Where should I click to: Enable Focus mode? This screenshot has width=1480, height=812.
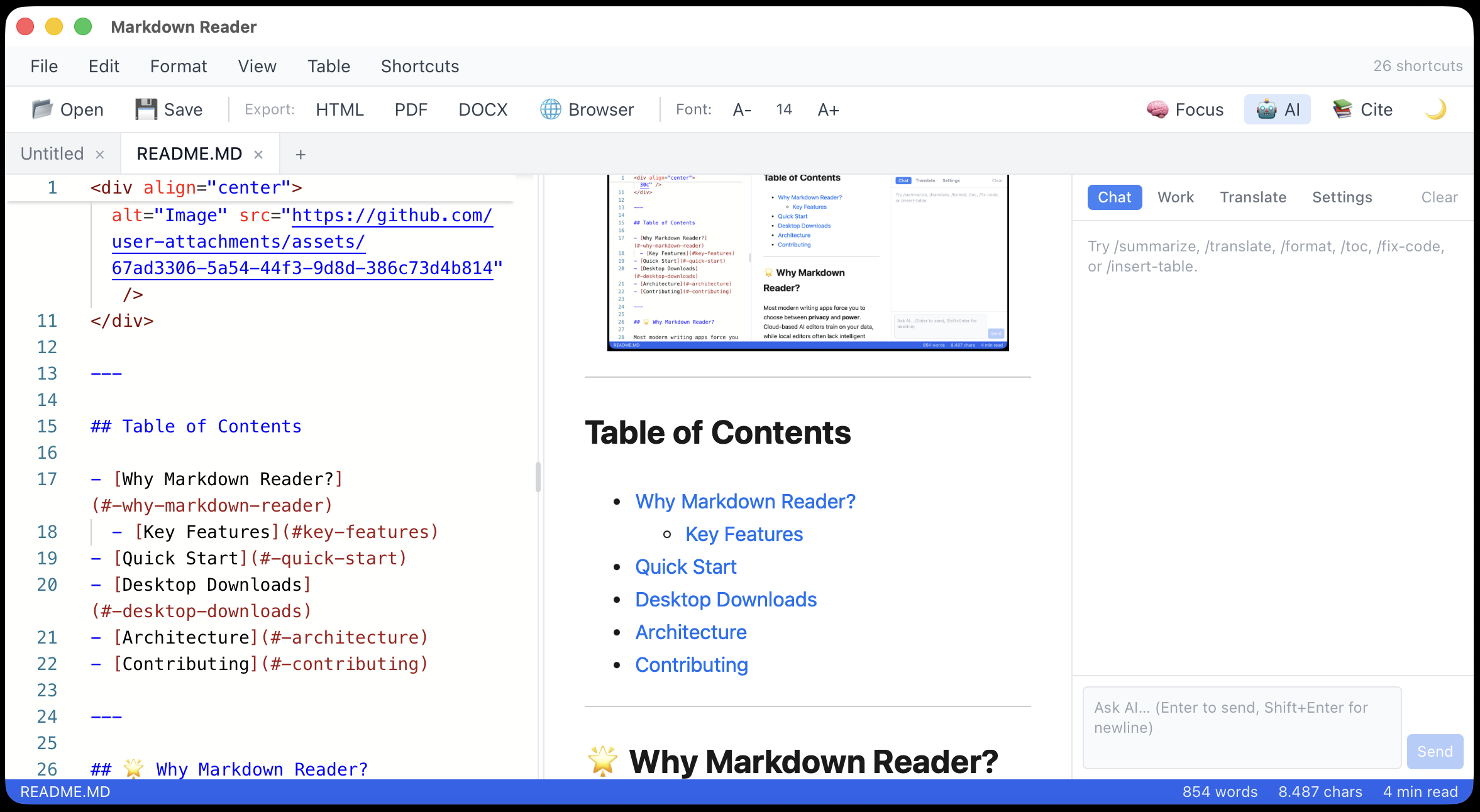pyautogui.click(x=1185, y=109)
